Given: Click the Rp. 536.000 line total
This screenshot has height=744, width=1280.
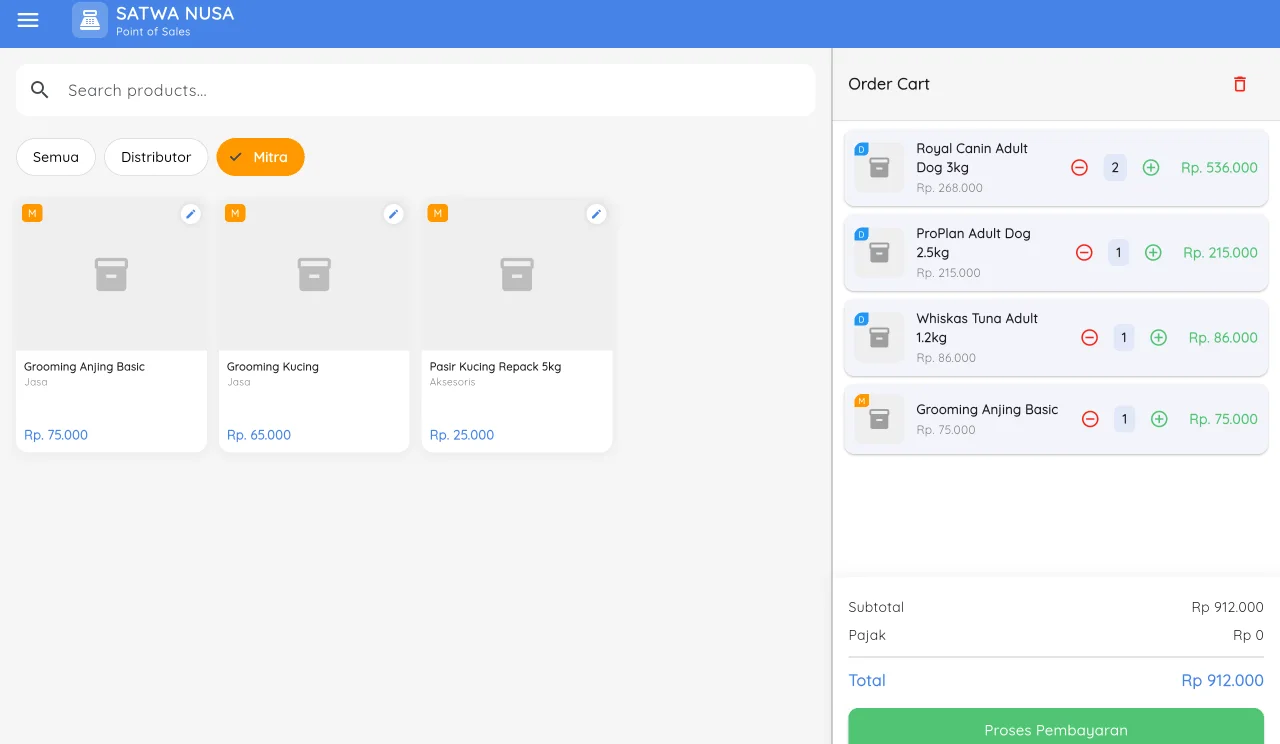Looking at the screenshot, I should pyautogui.click(x=1219, y=168).
